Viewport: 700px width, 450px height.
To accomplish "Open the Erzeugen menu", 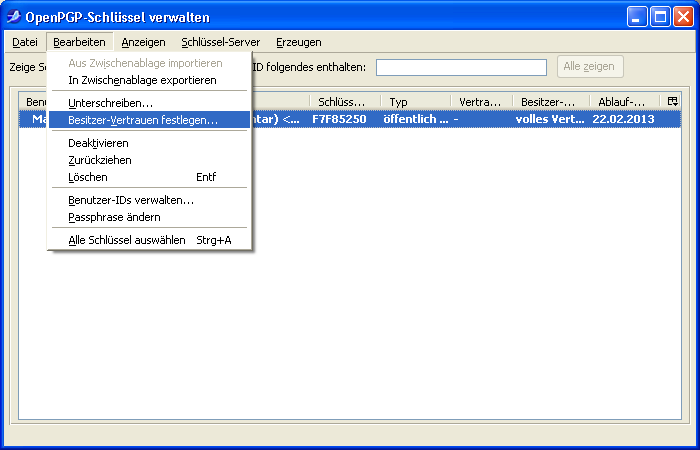I will pyautogui.click(x=299, y=42).
